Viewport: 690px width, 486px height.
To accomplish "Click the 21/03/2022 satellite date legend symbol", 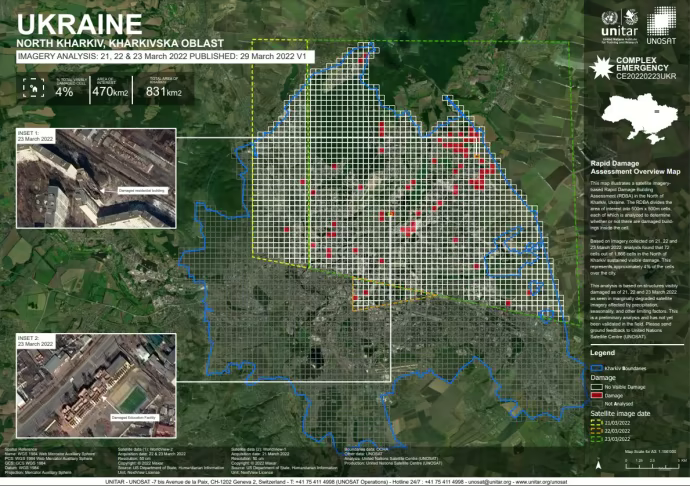I will 595,420.
